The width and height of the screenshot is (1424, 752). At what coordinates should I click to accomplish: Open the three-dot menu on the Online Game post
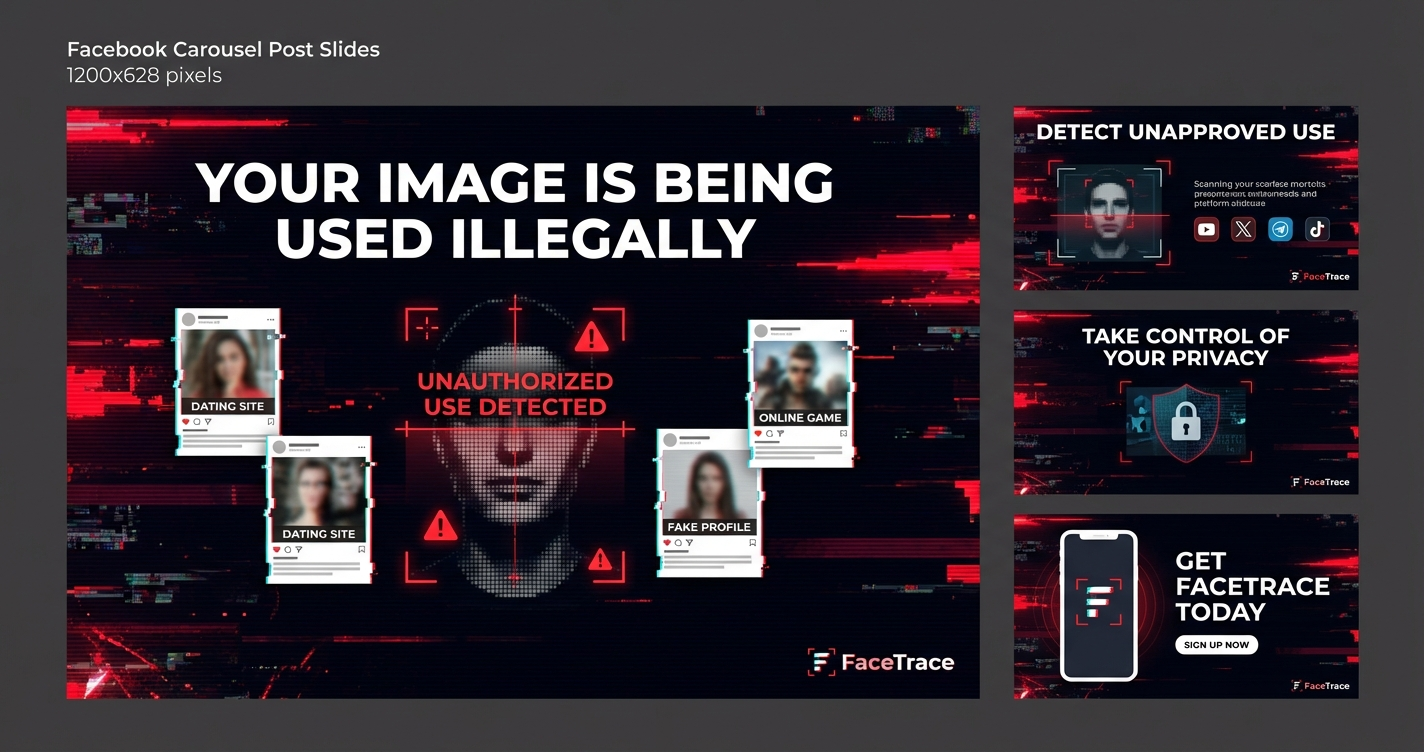coord(841,330)
